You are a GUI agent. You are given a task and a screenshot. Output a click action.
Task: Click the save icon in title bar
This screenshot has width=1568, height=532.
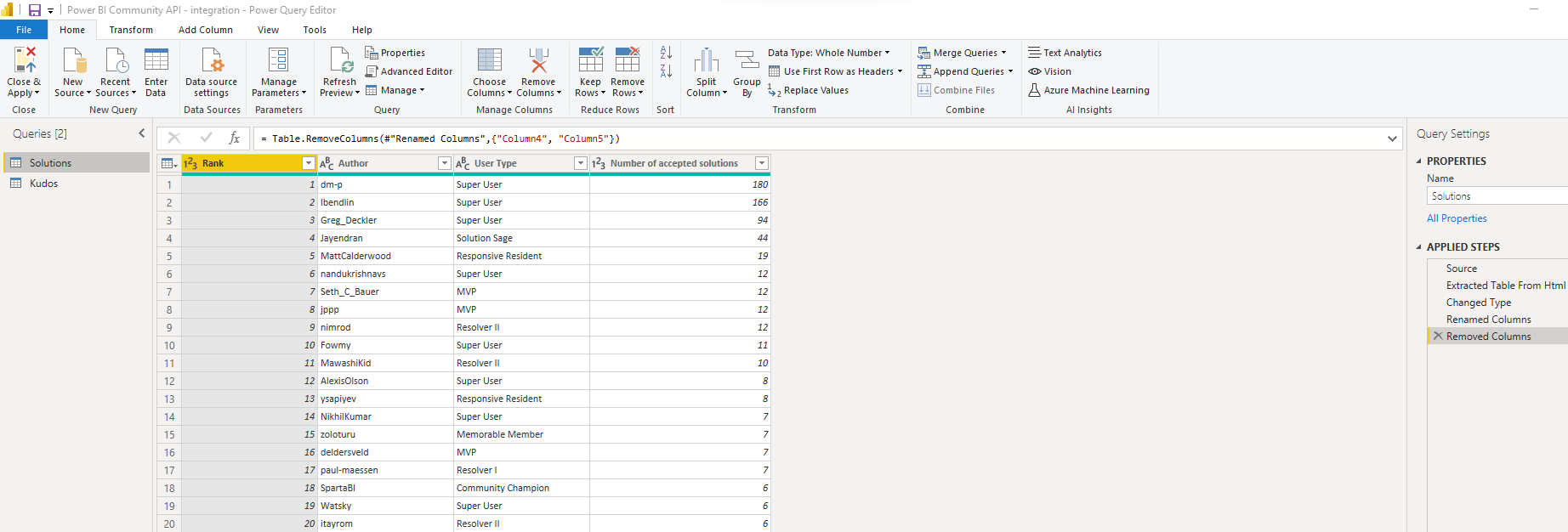[x=35, y=10]
